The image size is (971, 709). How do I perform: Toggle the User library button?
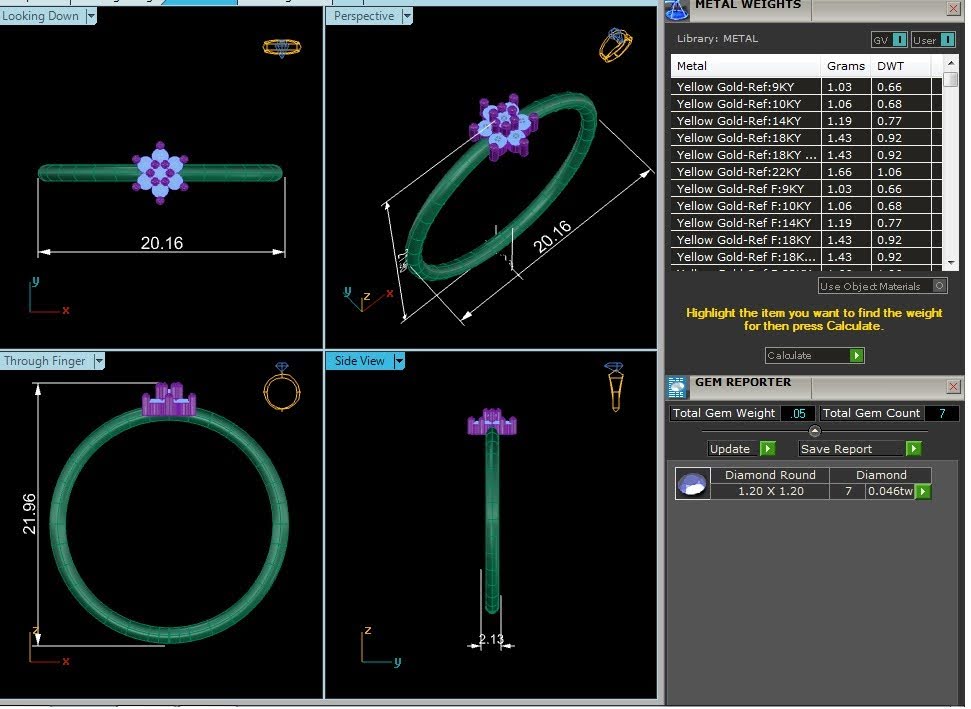point(933,40)
